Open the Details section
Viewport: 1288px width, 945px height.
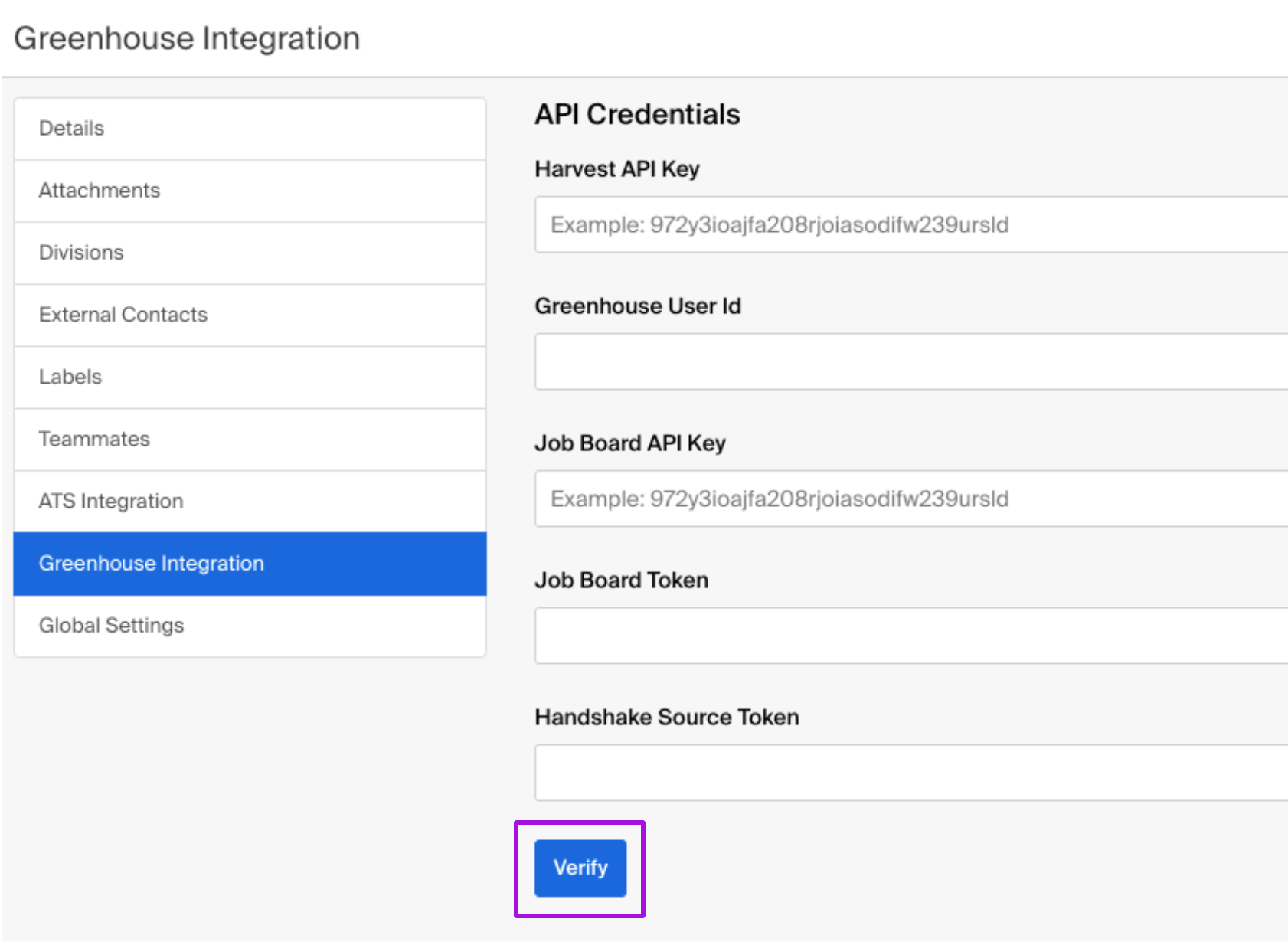[x=250, y=129]
